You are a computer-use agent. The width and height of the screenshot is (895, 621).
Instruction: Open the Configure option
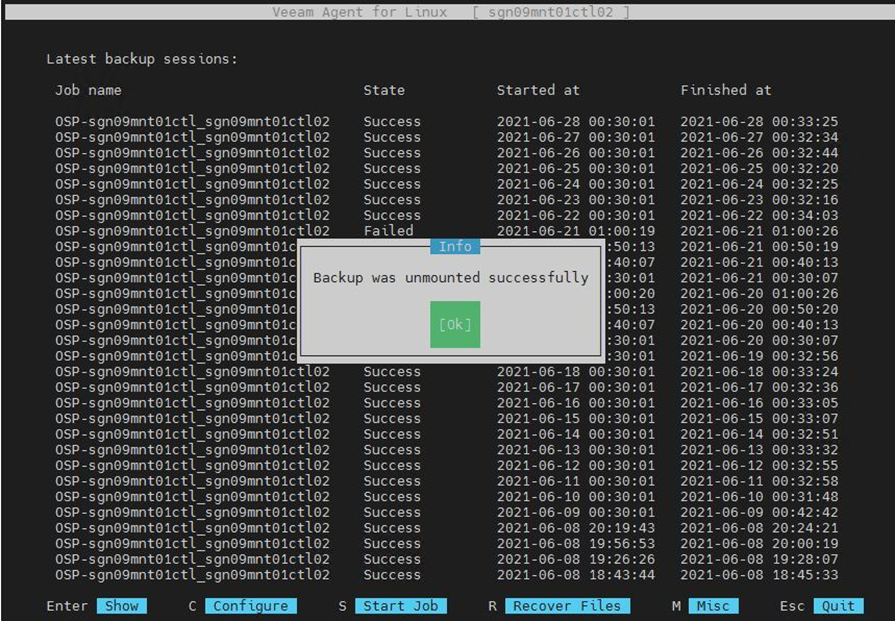pyautogui.click(x=250, y=606)
